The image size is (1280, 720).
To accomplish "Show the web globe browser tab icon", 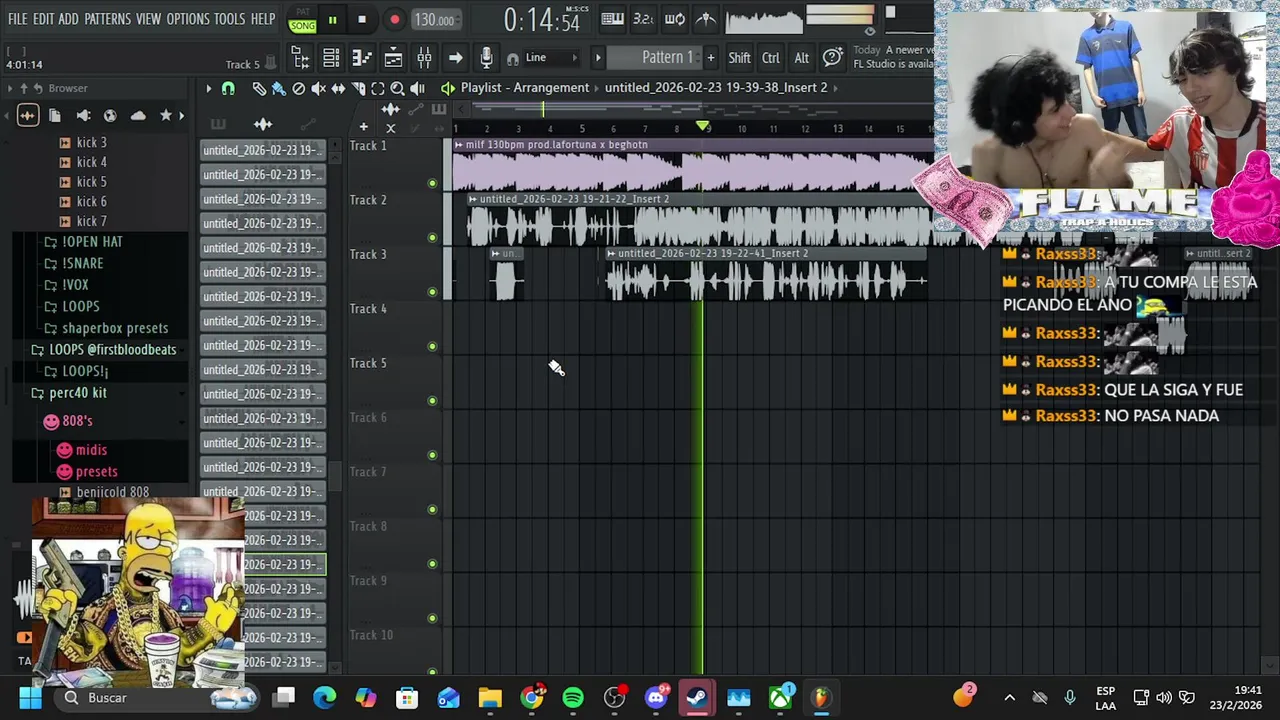I will tap(110, 116).
